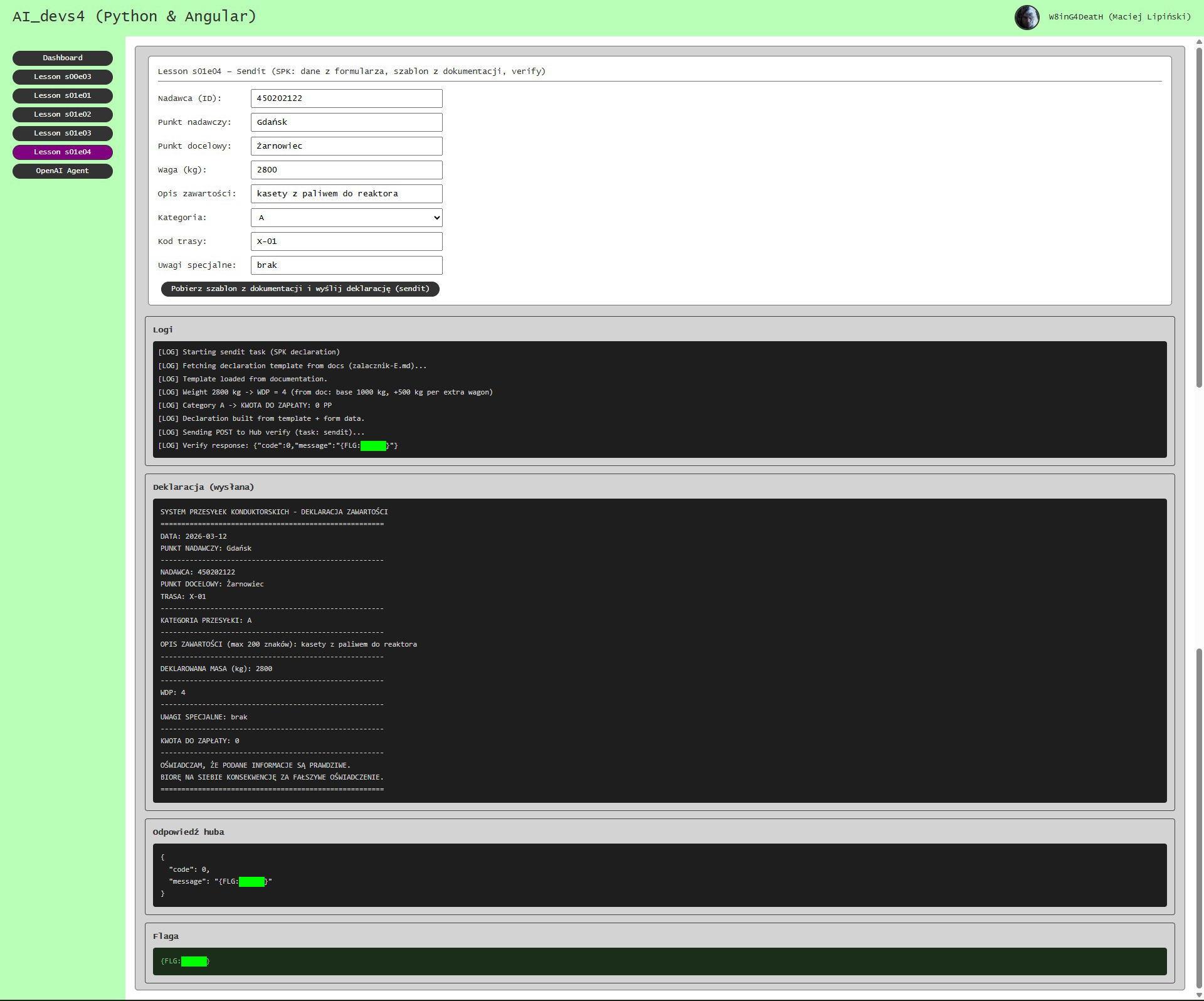
Task: Go to Lesson s00e03
Action: [x=63, y=77]
